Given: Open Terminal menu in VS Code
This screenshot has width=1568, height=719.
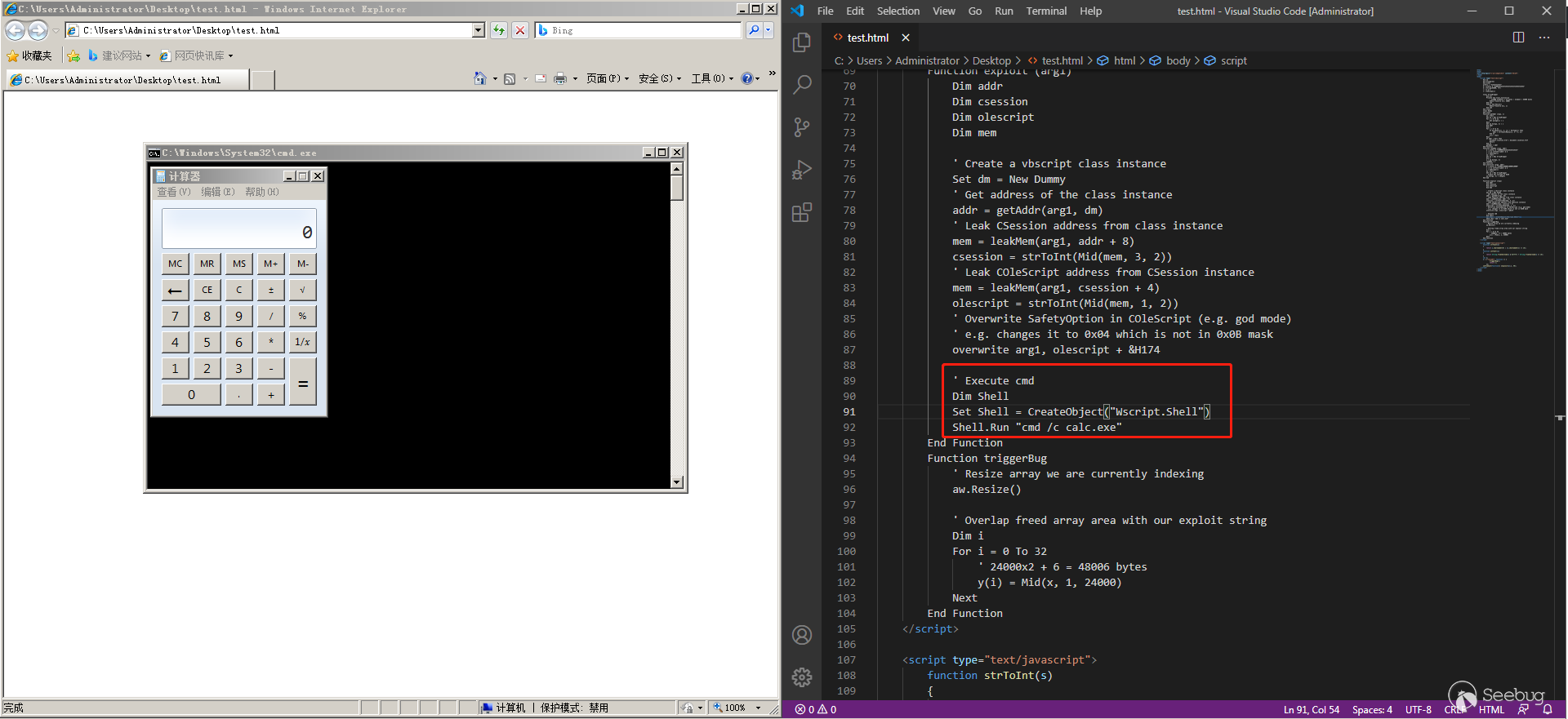Looking at the screenshot, I should (1046, 11).
